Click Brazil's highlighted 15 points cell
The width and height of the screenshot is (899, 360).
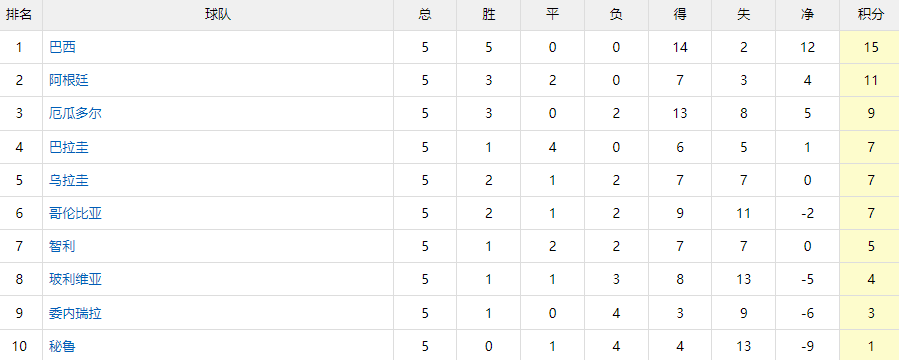pos(871,47)
